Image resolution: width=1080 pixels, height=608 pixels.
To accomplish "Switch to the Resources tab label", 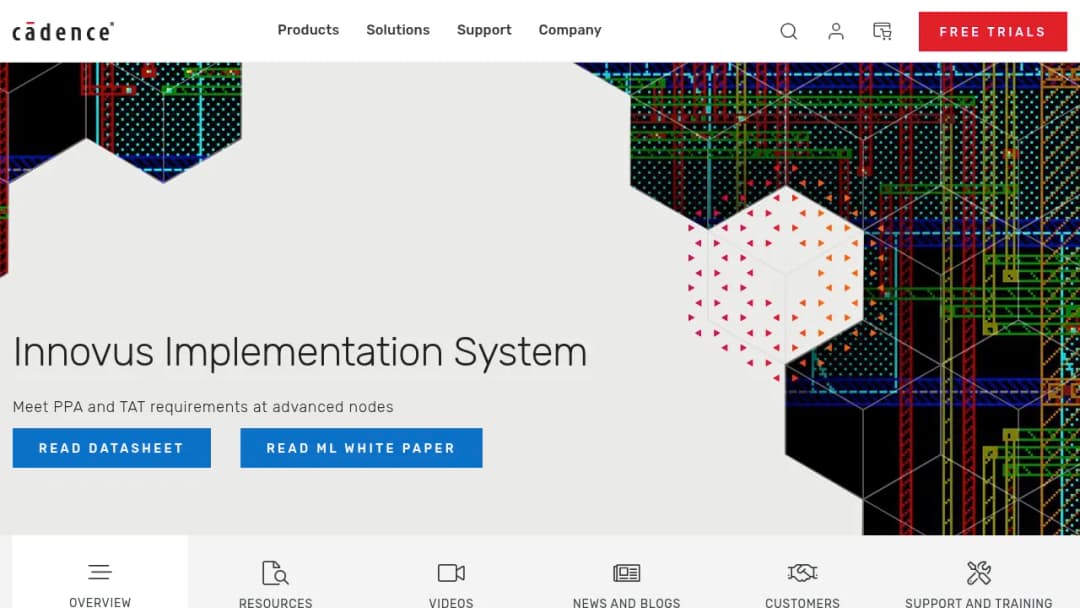I will point(276,602).
